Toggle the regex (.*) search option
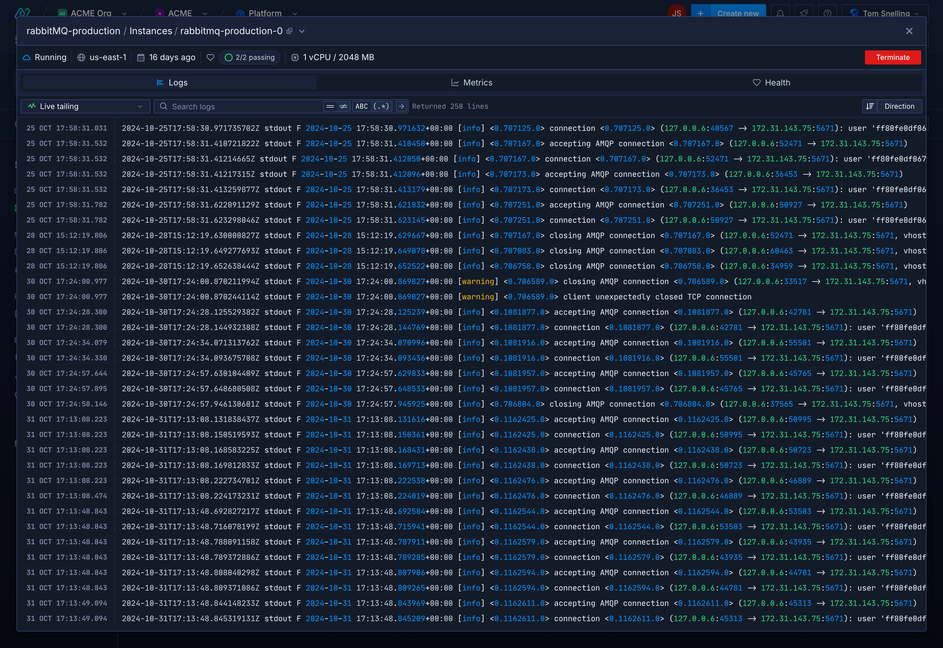 382,106
